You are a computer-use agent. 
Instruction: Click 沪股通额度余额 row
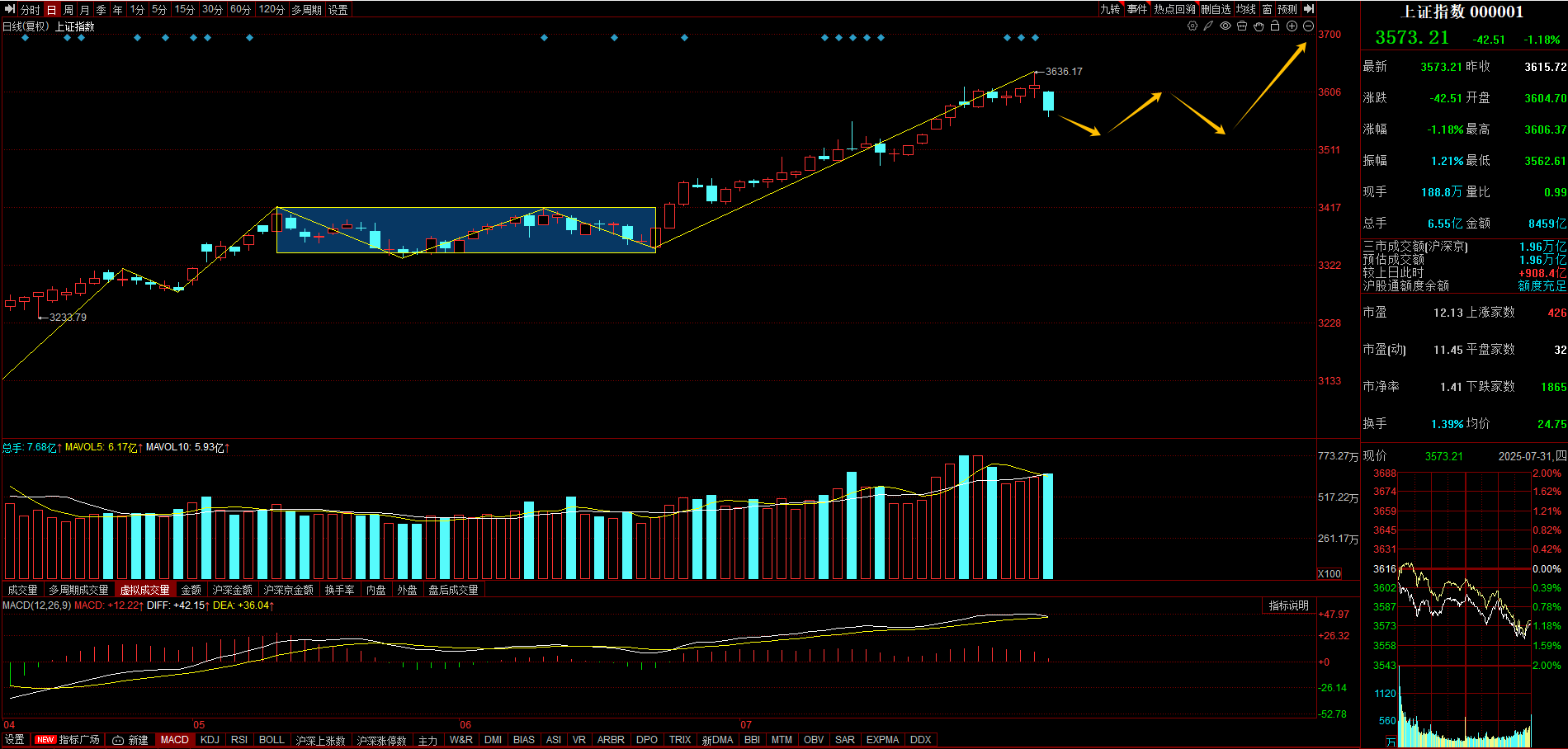coord(1464,286)
